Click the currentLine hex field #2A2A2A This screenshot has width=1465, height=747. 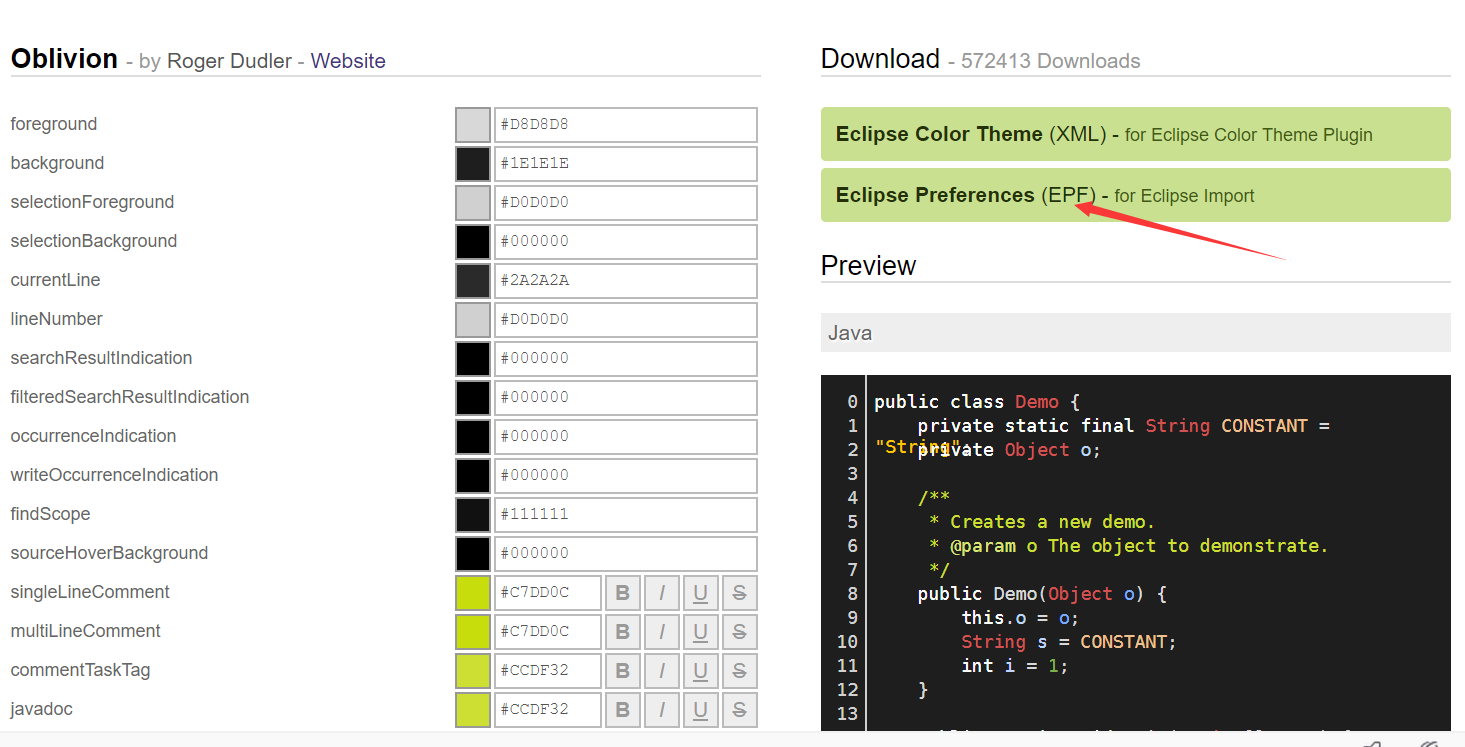point(626,281)
